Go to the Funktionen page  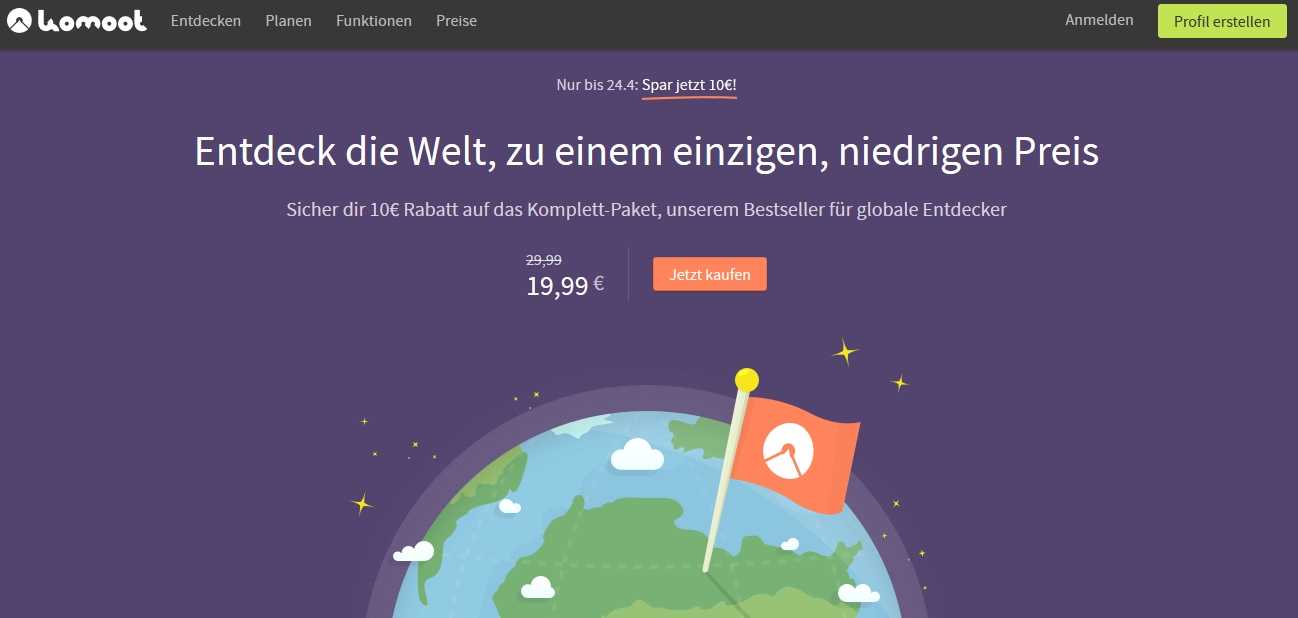(374, 20)
